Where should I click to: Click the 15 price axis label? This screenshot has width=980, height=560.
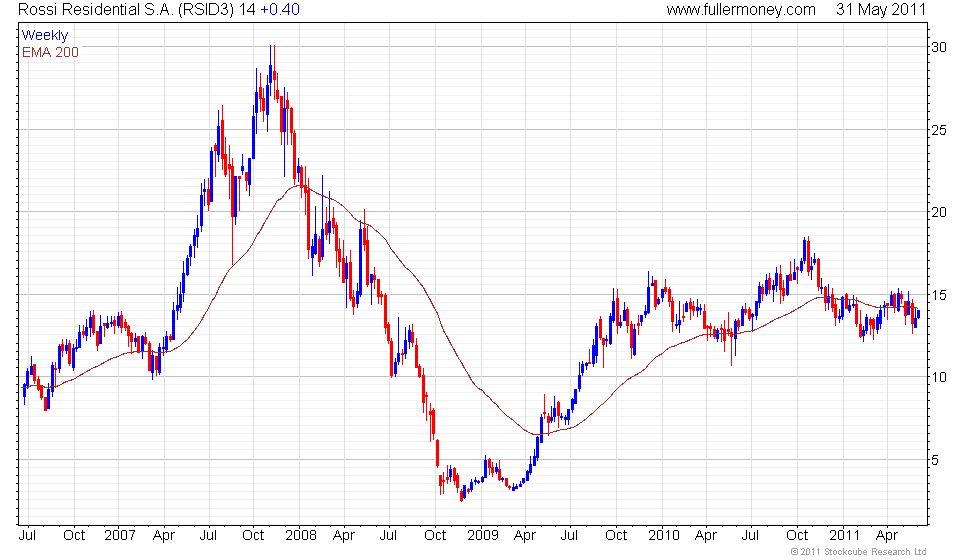pyautogui.click(x=938, y=295)
